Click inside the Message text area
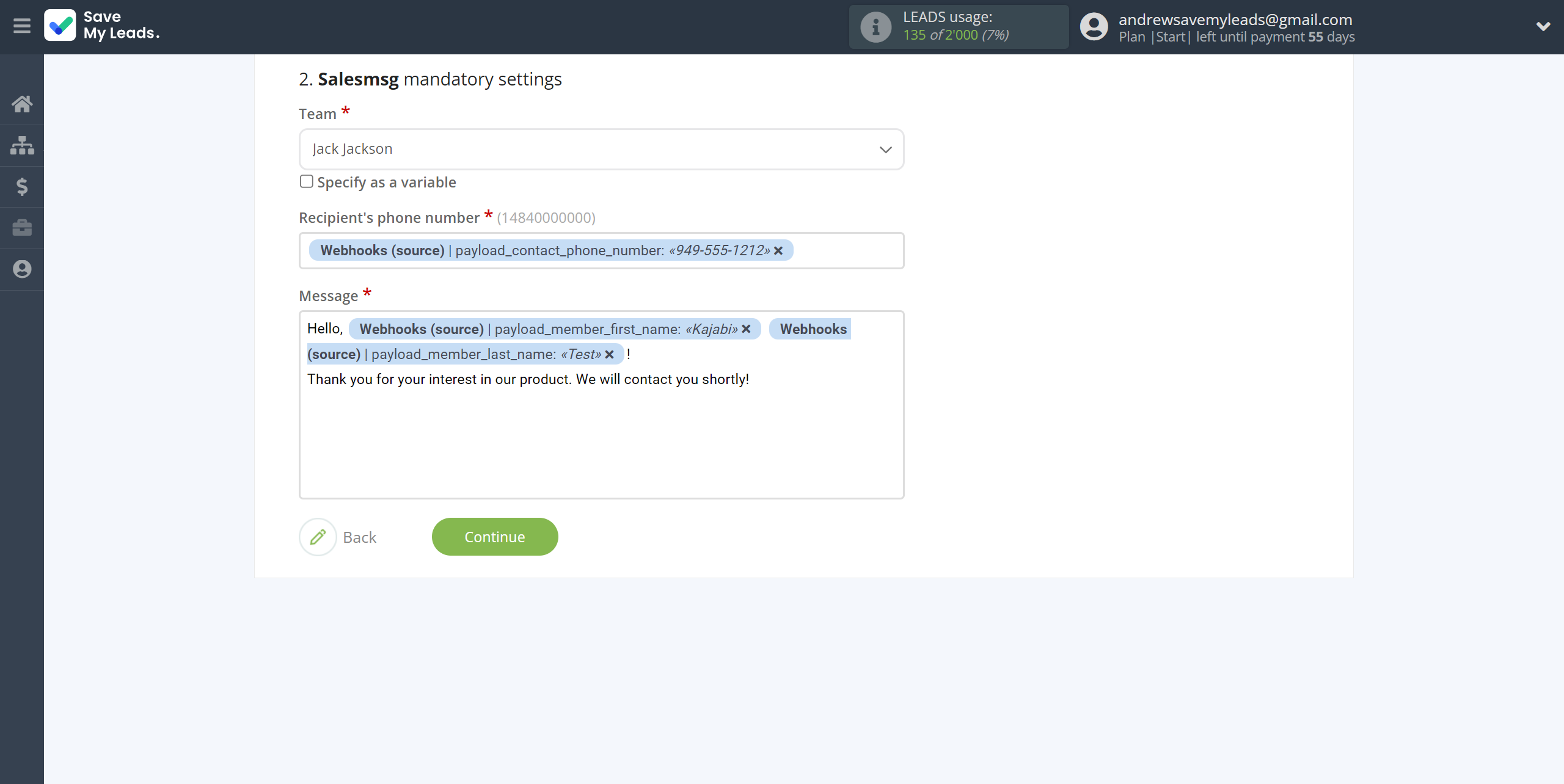Viewport: 1564px width, 784px height. pyautogui.click(x=601, y=404)
